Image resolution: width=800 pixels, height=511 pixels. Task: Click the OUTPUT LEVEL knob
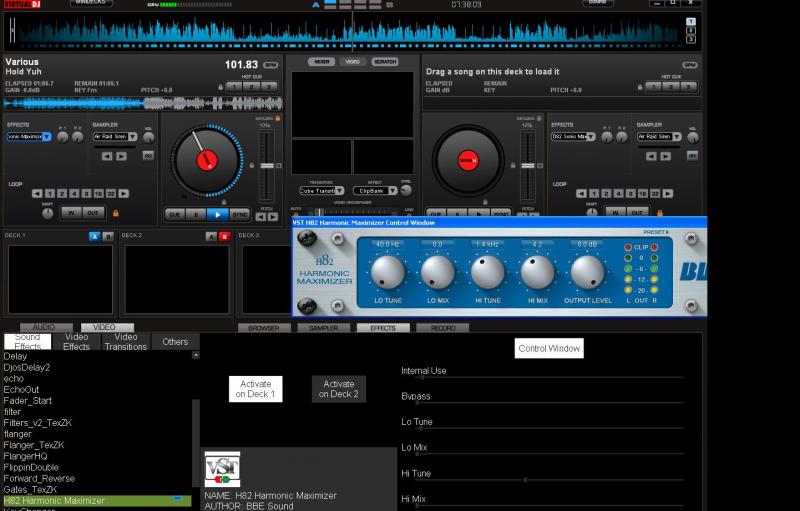(x=587, y=272)
